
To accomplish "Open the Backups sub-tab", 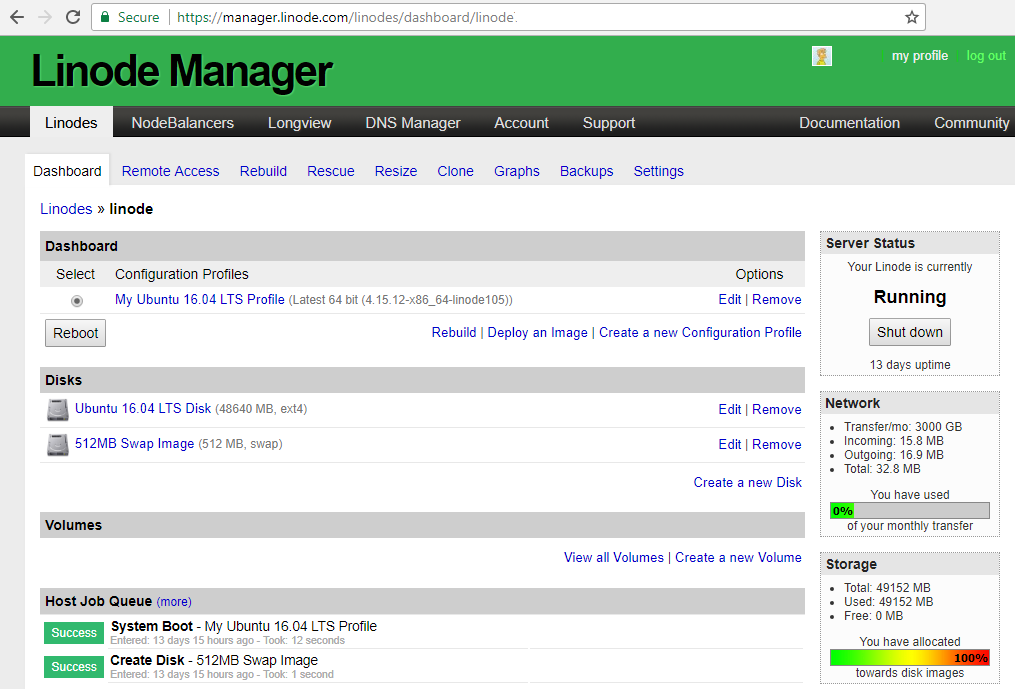I will [x=586, y=171].
